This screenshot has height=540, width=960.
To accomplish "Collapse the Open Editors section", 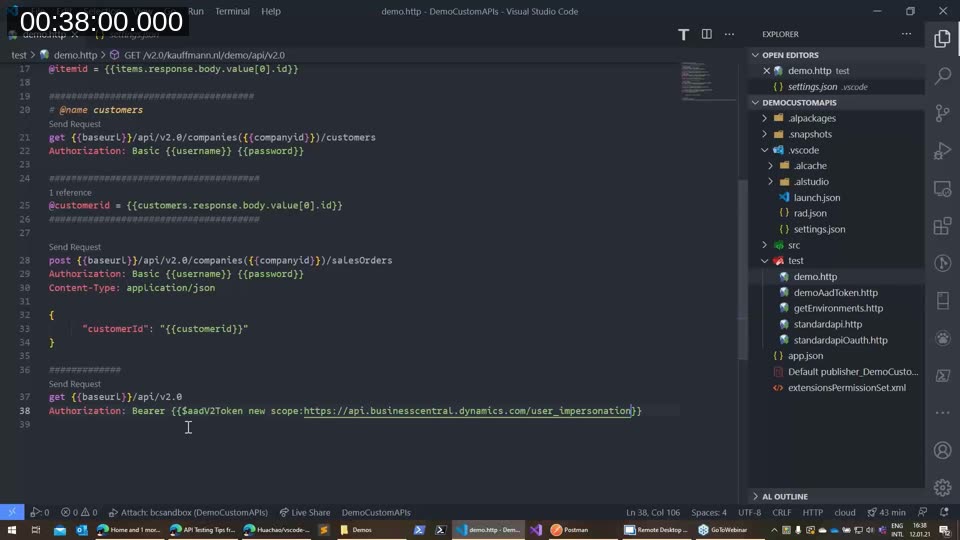I will (x=790, y=55).
